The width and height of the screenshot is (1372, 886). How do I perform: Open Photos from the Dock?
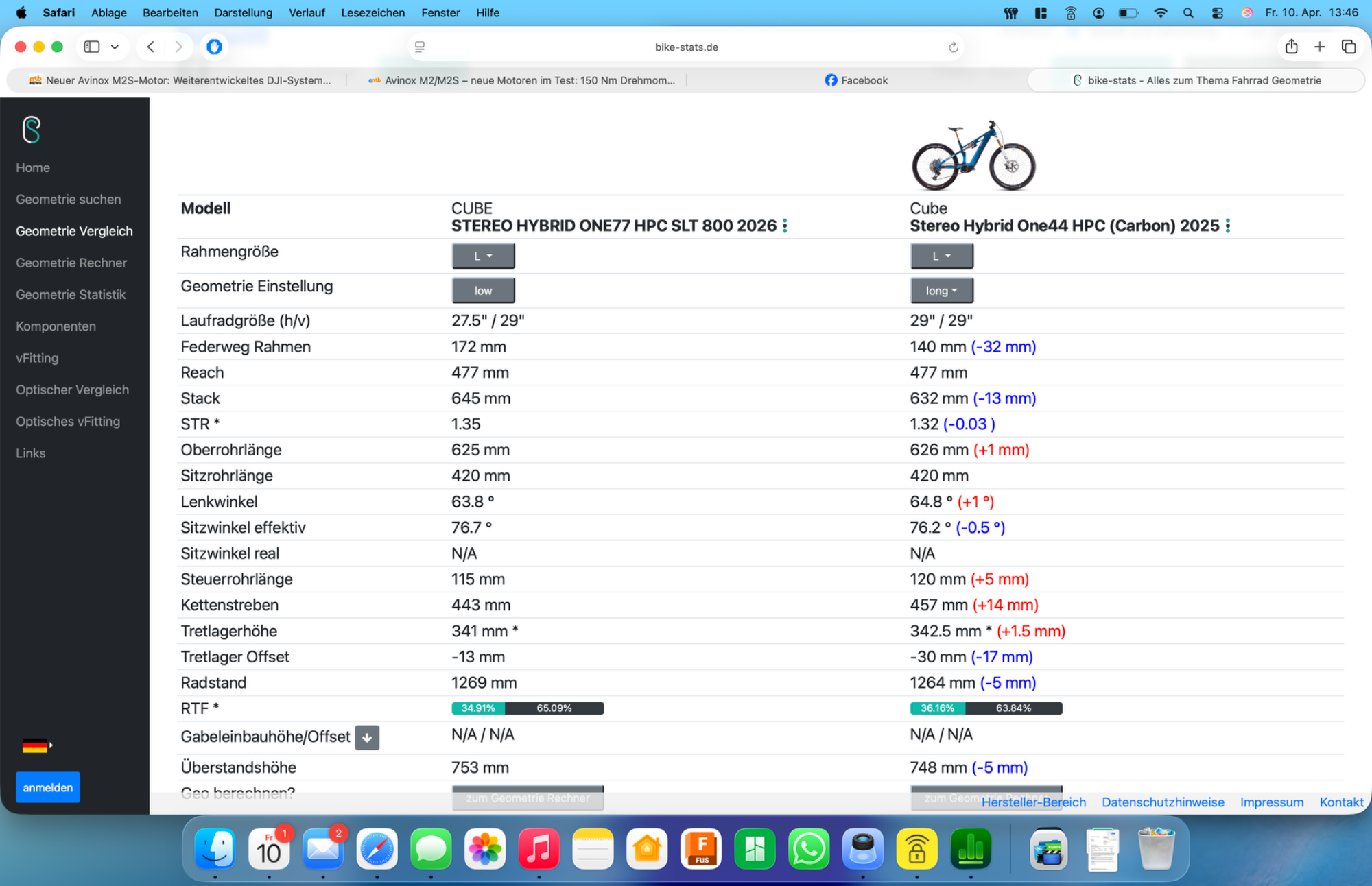[485, 850]
